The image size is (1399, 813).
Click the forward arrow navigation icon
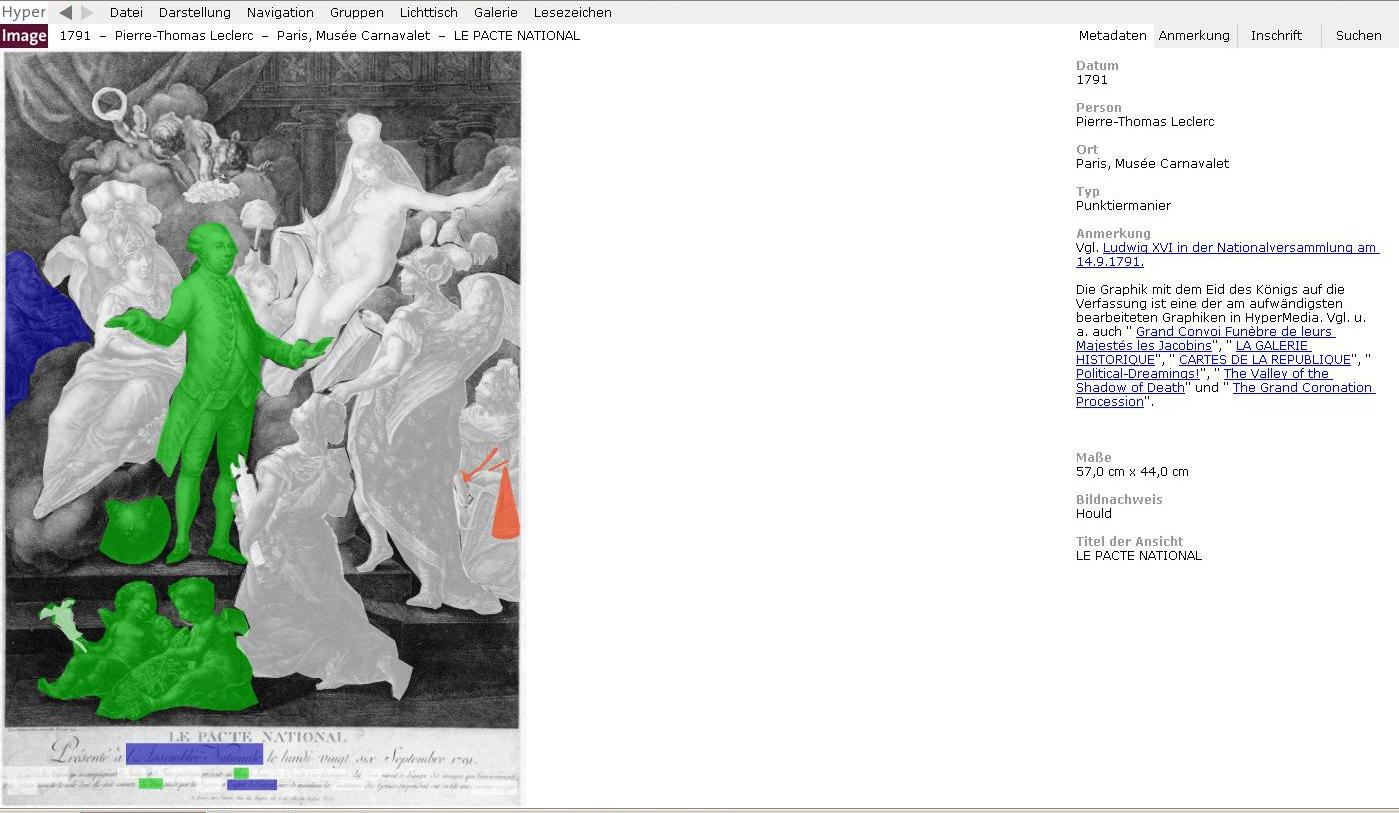point(87,12)
